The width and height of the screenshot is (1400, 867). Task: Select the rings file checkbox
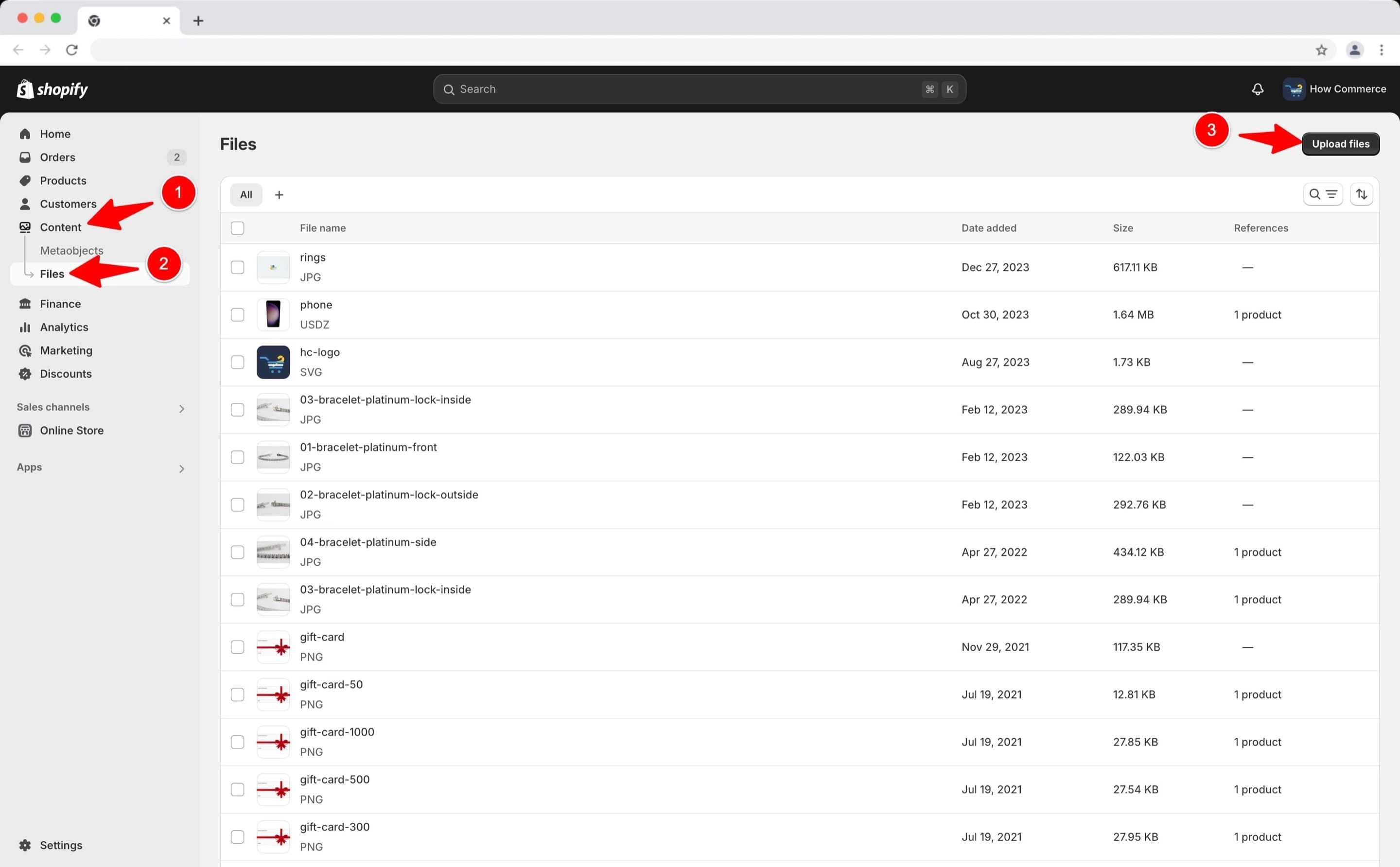tap(237, 267)
